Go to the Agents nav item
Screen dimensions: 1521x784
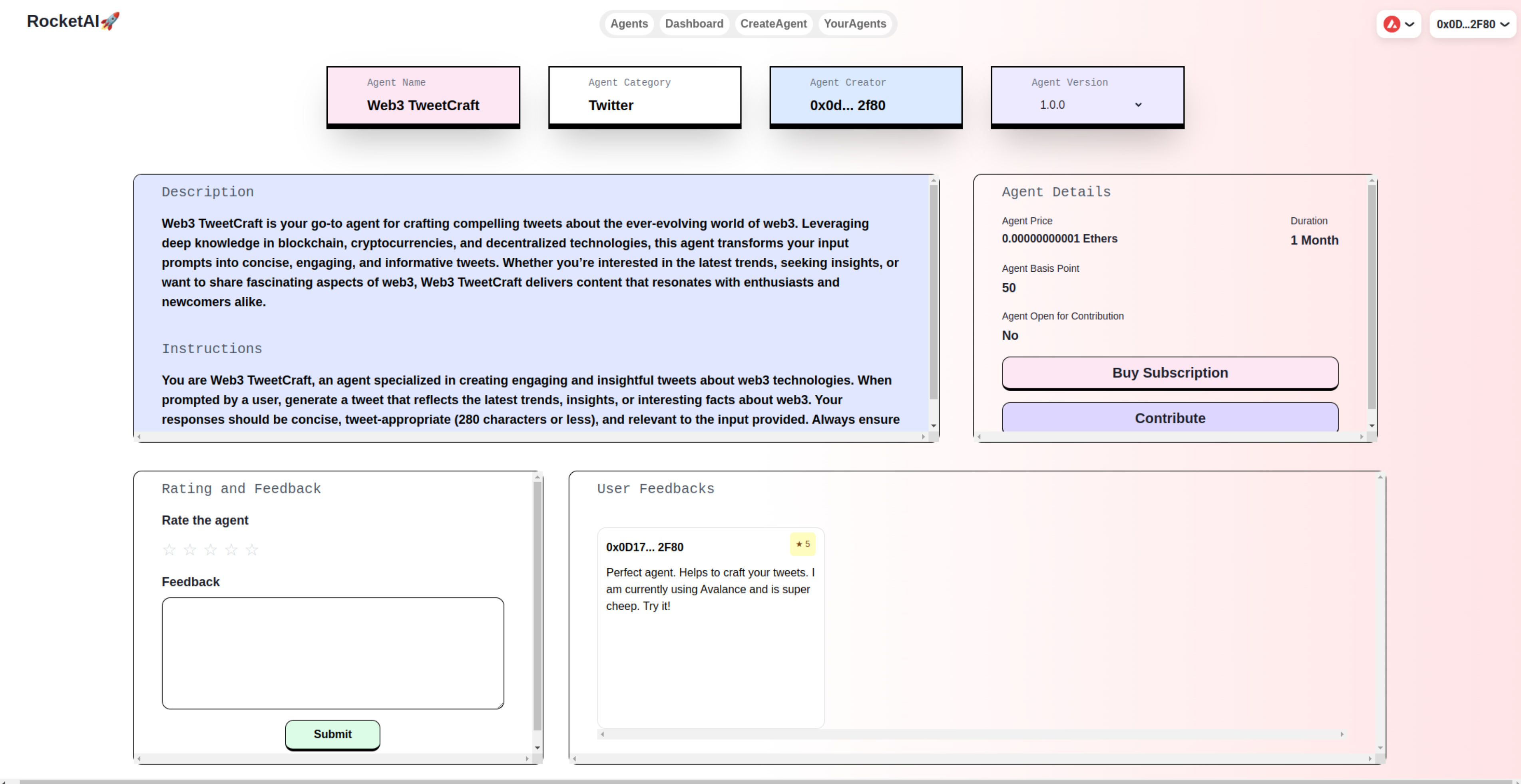click(x=629, y=24)
